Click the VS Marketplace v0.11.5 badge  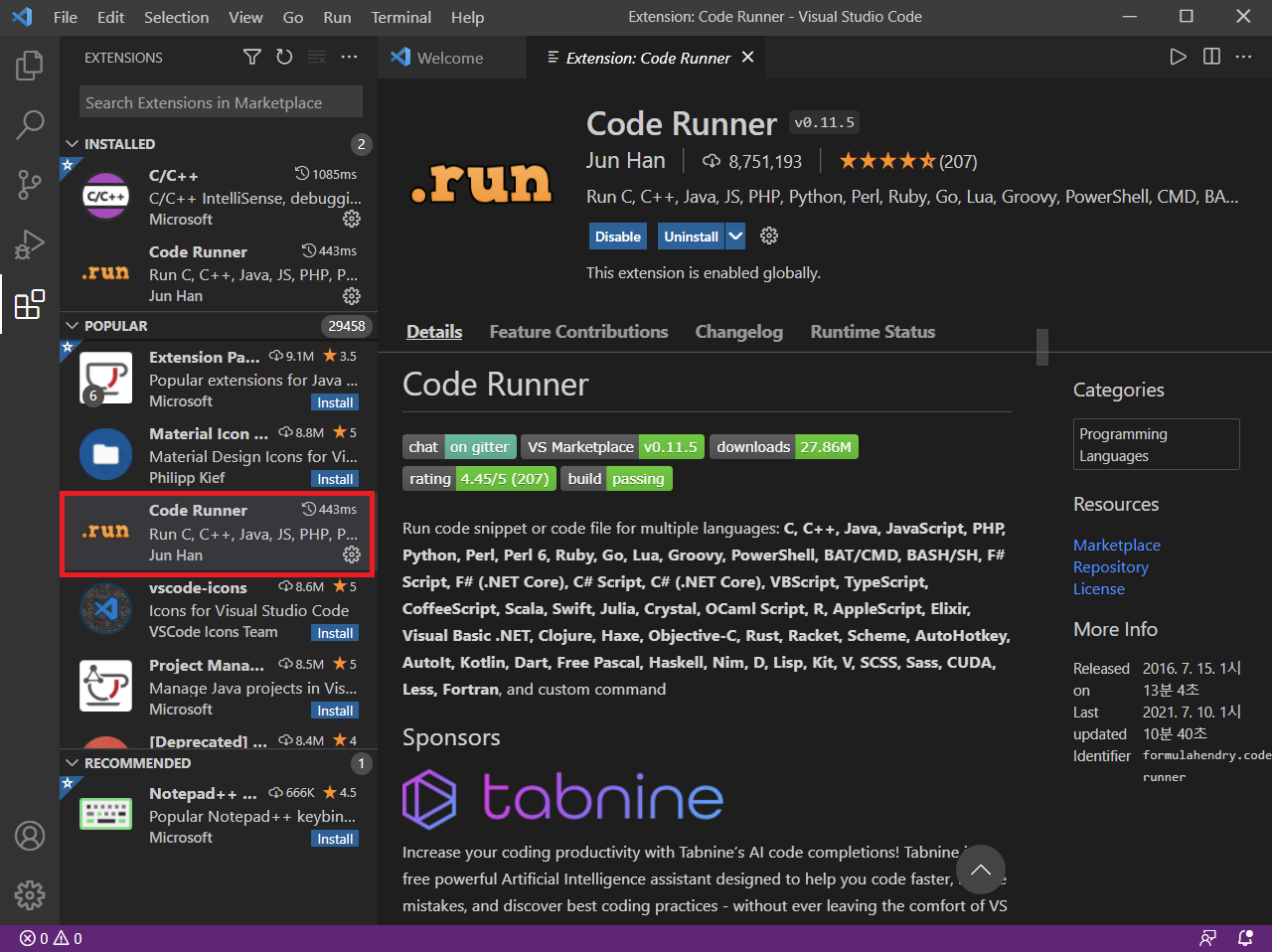tap(613, 447)
